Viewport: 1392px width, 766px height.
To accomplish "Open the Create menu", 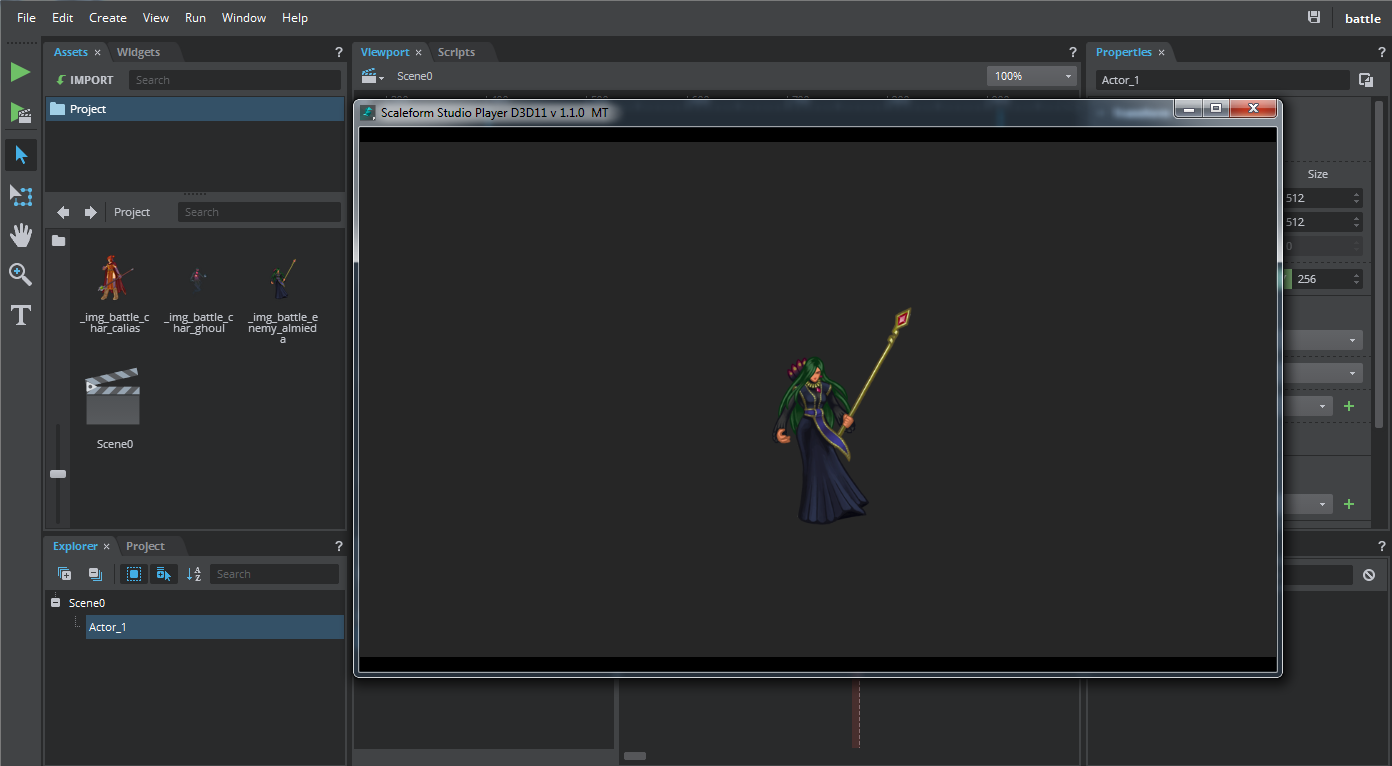I will 107,18.
